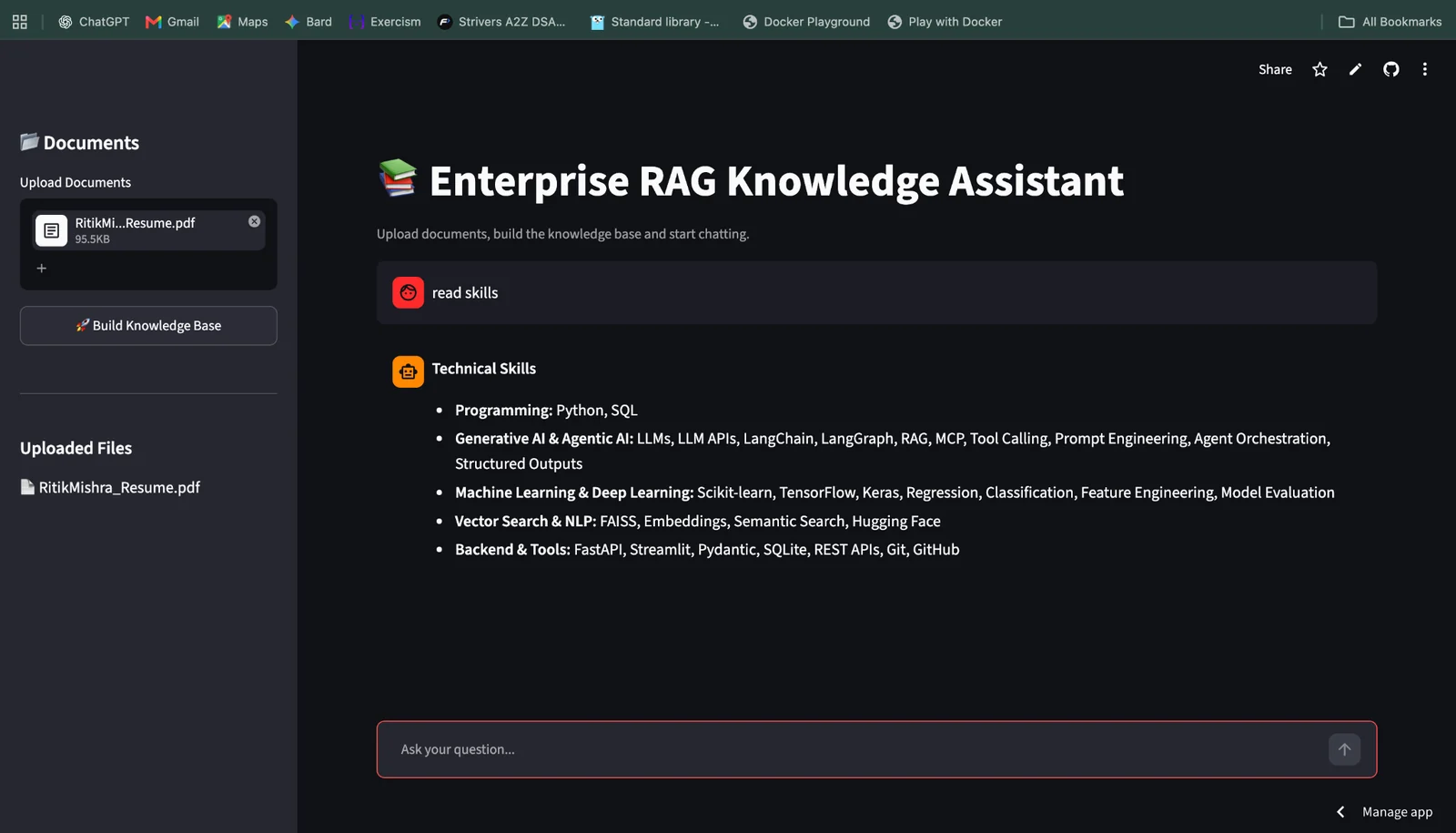Image resolution: width=1456 pixels, height=833 pixels.
Task: Send the question with the arrow button
Action: pyautogui.click(x=1344, y=749)
